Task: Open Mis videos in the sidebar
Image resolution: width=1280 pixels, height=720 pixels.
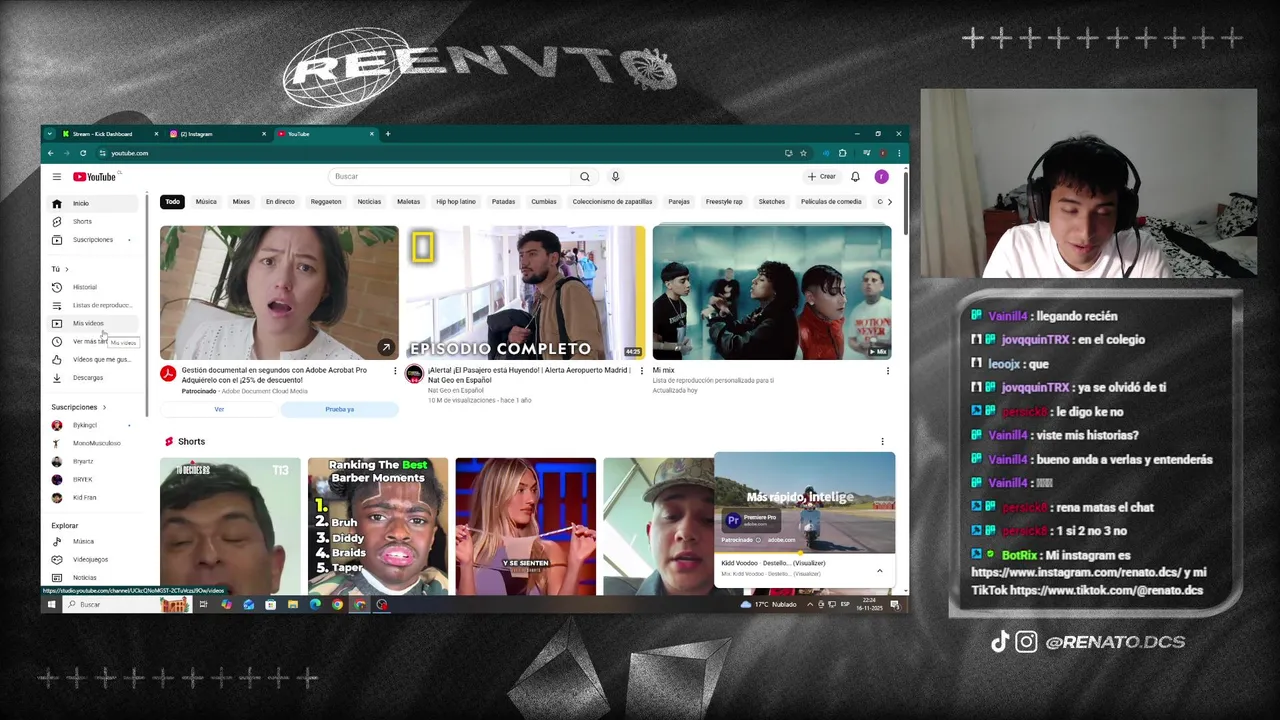Action: [93, 324]
